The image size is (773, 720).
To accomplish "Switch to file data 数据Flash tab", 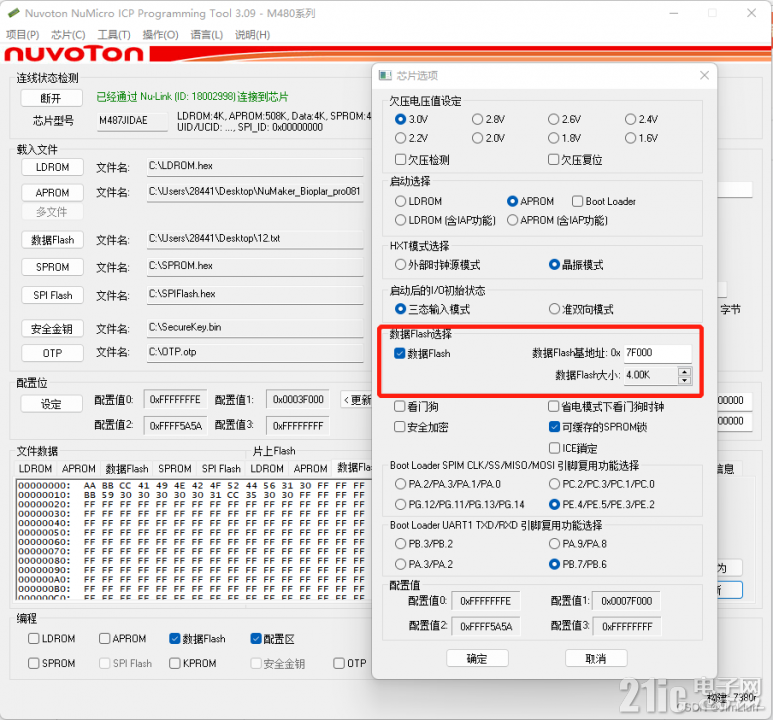I will 127,468.
